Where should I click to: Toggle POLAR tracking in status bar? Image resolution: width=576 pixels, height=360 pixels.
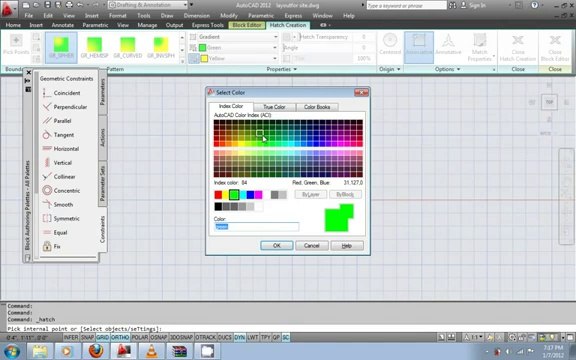[x=140, y=337]
